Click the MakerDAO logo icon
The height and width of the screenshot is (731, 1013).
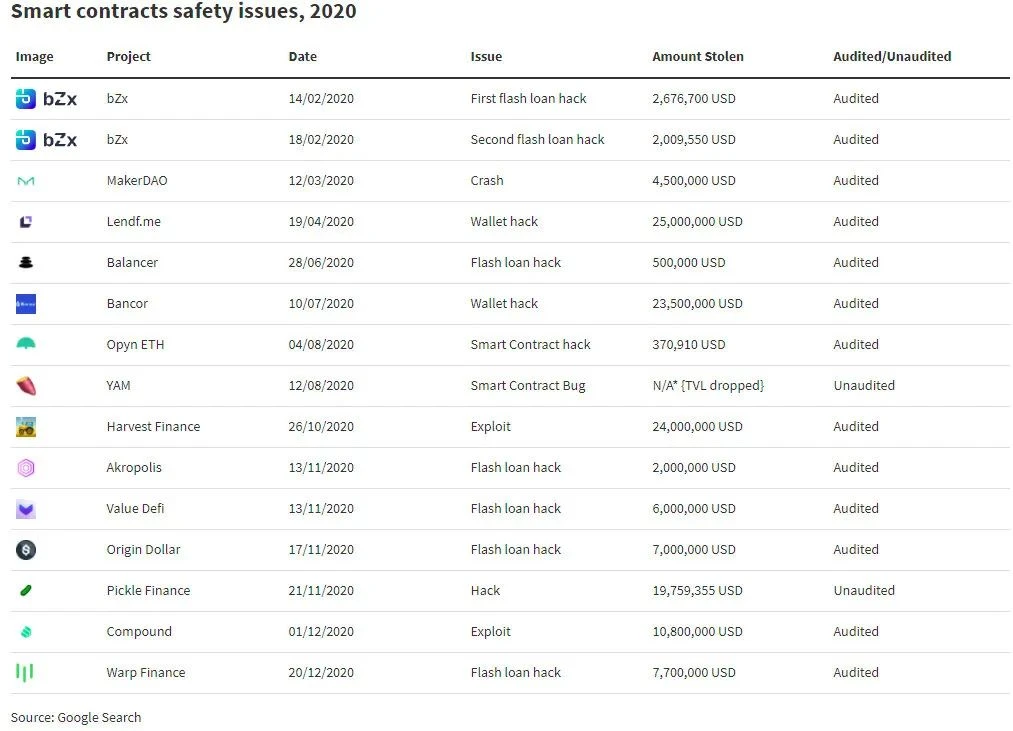(26, 181)
